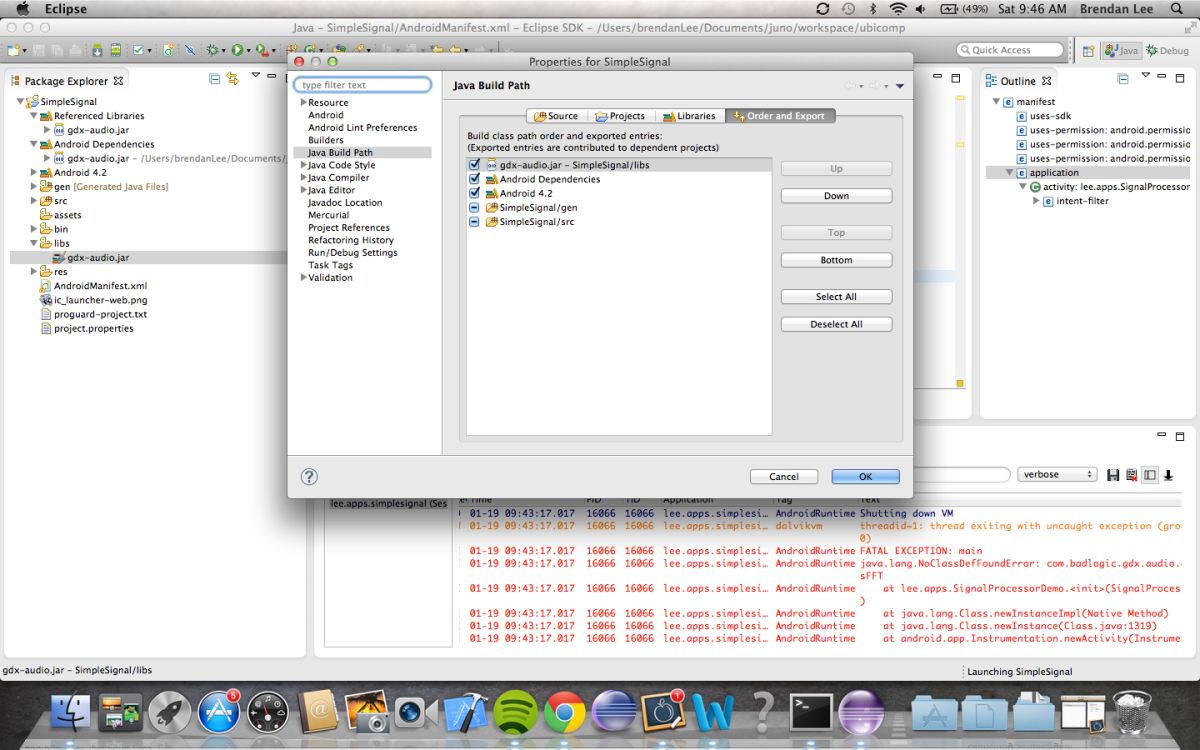Open the Eclipse menu in menu bar

pos(66,9)
